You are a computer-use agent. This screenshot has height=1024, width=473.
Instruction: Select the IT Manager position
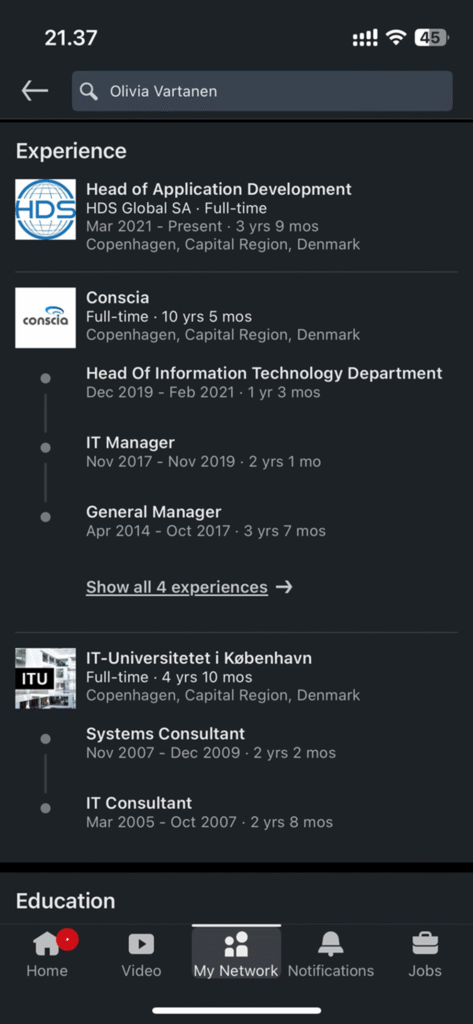(x=131, y=443)
